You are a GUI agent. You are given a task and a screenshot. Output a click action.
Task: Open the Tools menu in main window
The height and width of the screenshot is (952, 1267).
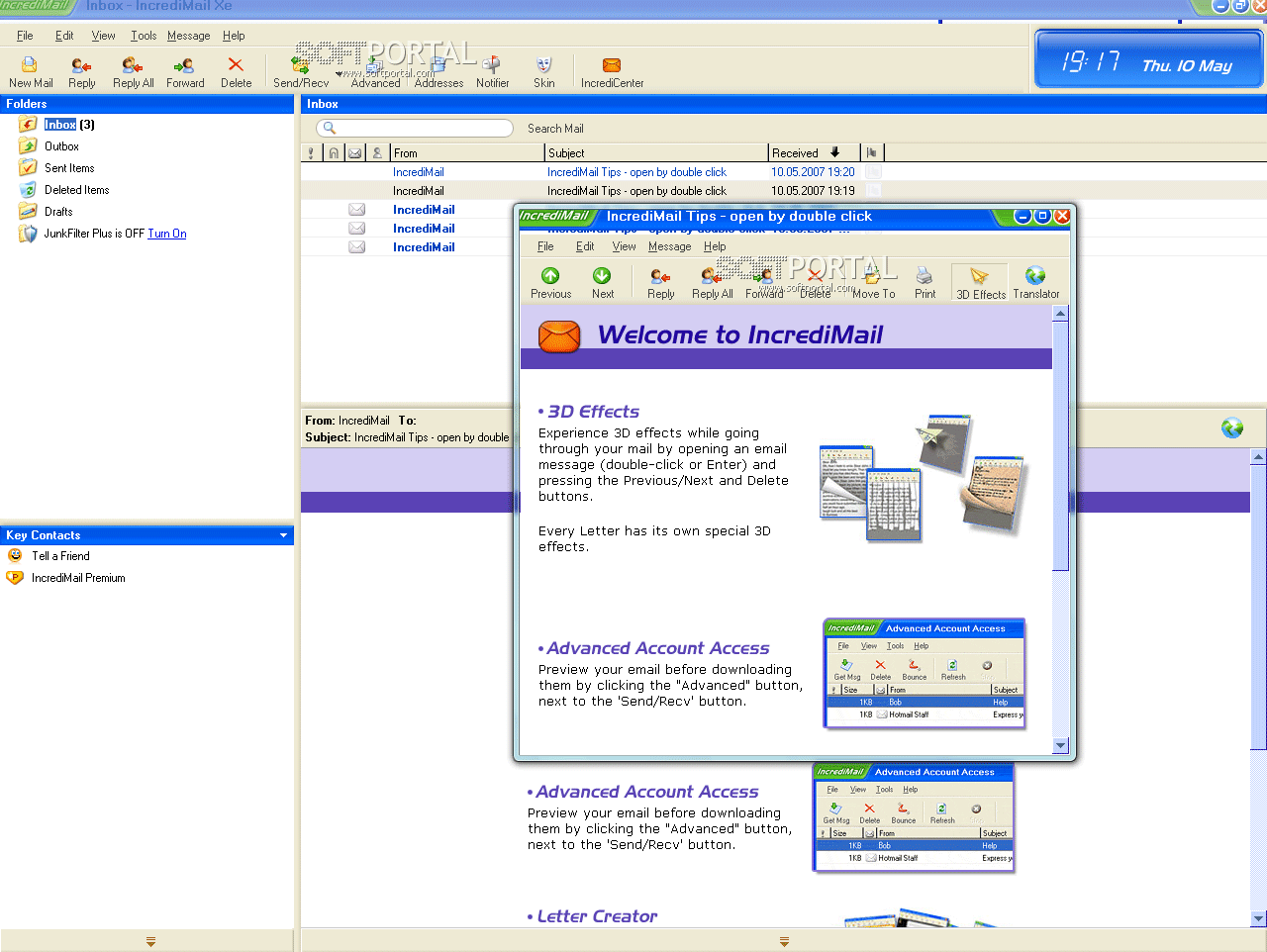pos(144,36)
